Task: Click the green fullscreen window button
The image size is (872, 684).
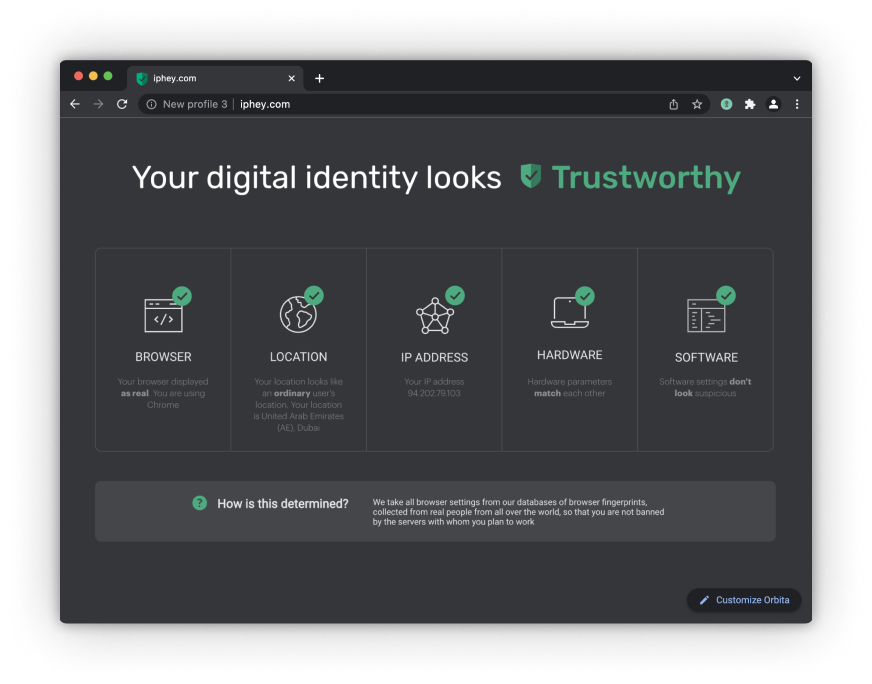Action: 108,76
